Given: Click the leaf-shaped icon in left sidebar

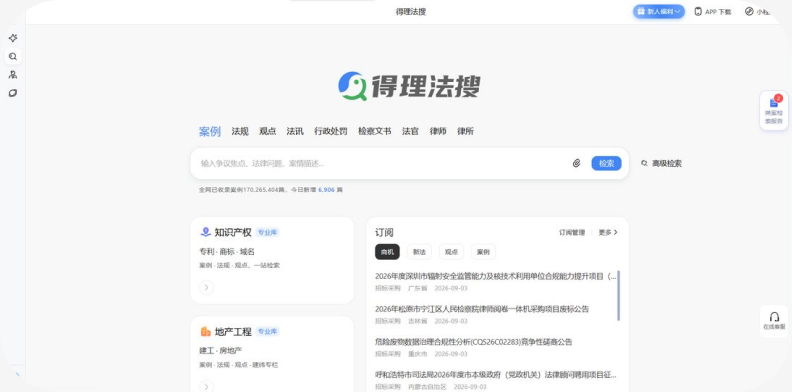Looking at the screenshot, I should [13, 93].
